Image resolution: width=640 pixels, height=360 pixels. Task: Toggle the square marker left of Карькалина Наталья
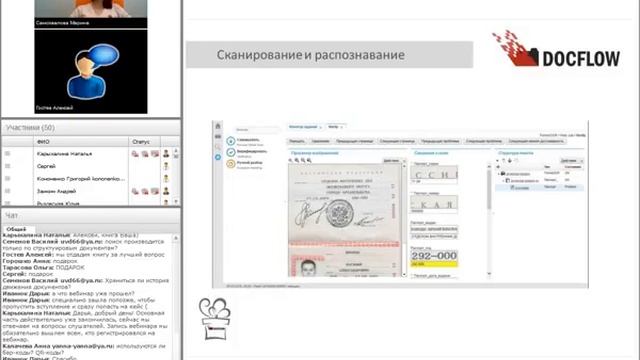click(x=7, y=153)
